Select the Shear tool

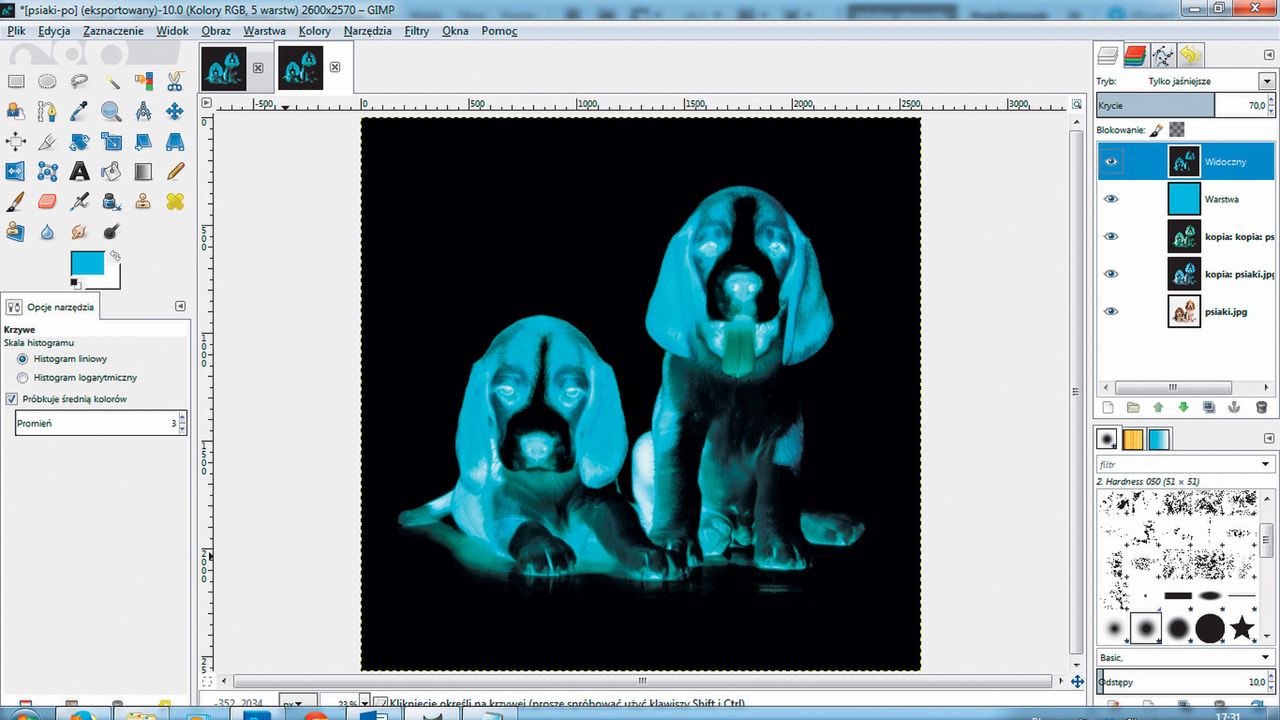pos(143,141)
